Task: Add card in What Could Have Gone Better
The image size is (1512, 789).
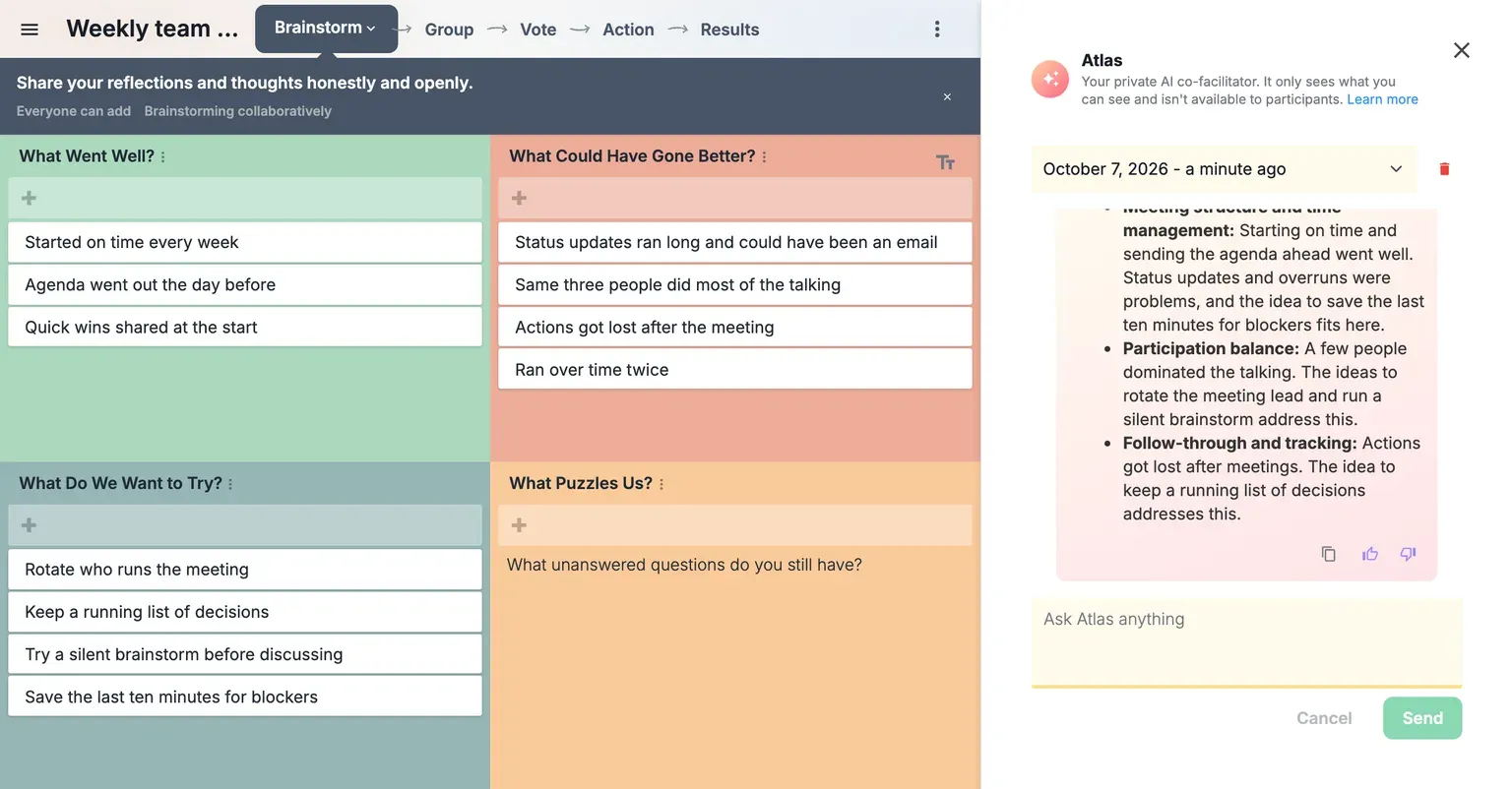Action: pos(735,198)
